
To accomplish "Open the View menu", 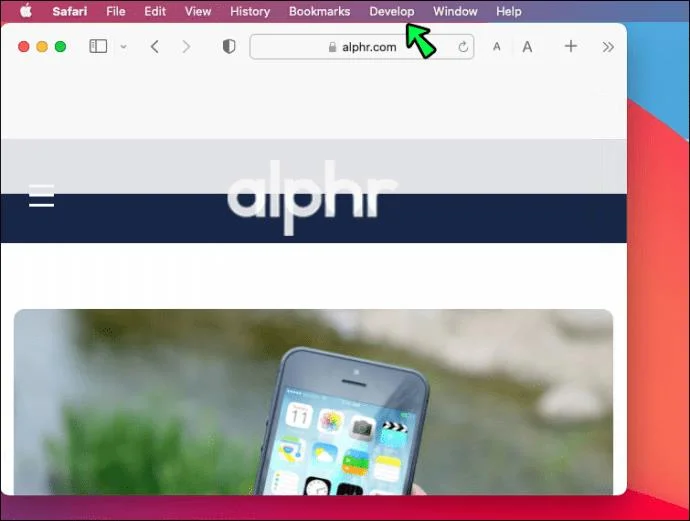I will [x=198, y=11].
